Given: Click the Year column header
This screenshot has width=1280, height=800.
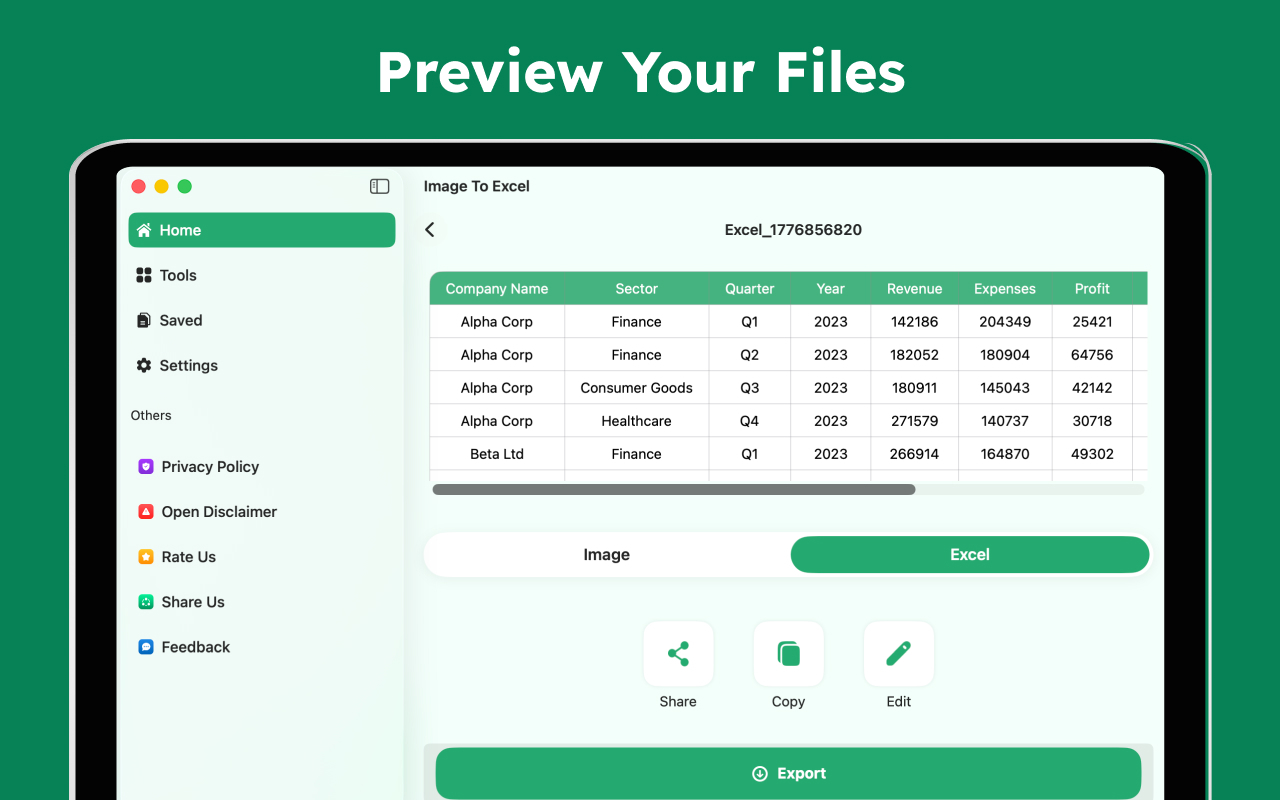Looking at the screenshot, I should click(831, 288).
